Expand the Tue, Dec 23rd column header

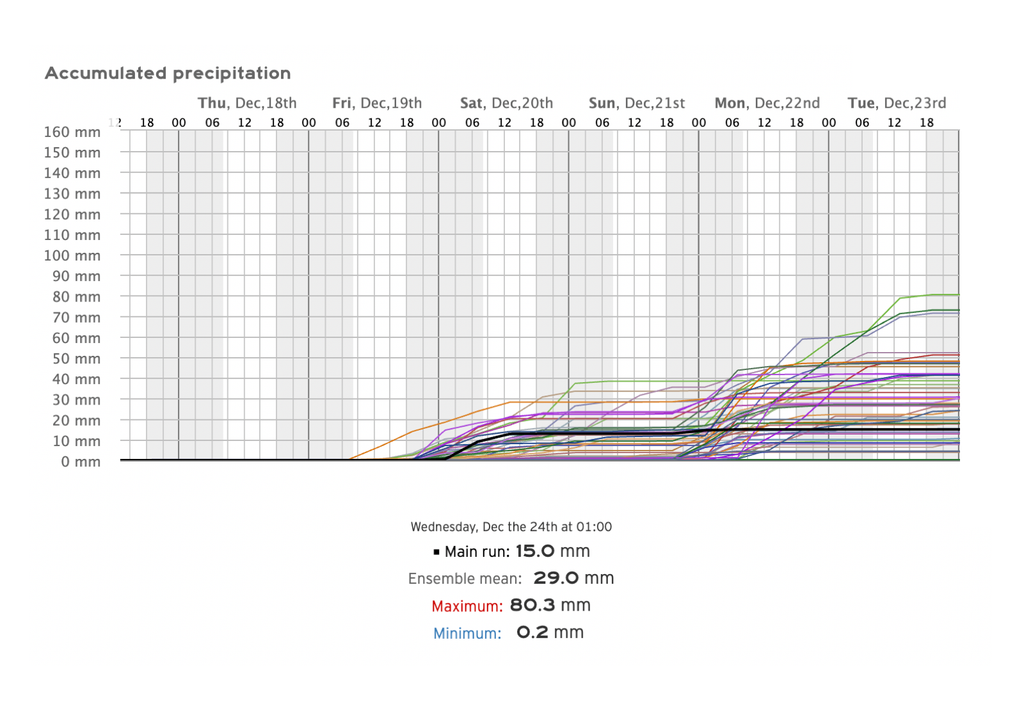click(896, 102)
